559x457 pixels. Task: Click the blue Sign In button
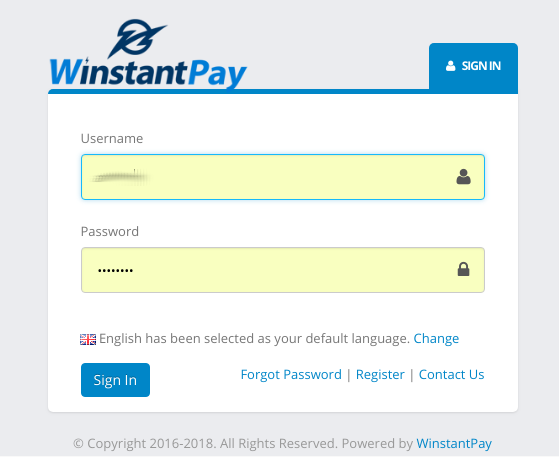pyautogui.click(x=116, y=380)
